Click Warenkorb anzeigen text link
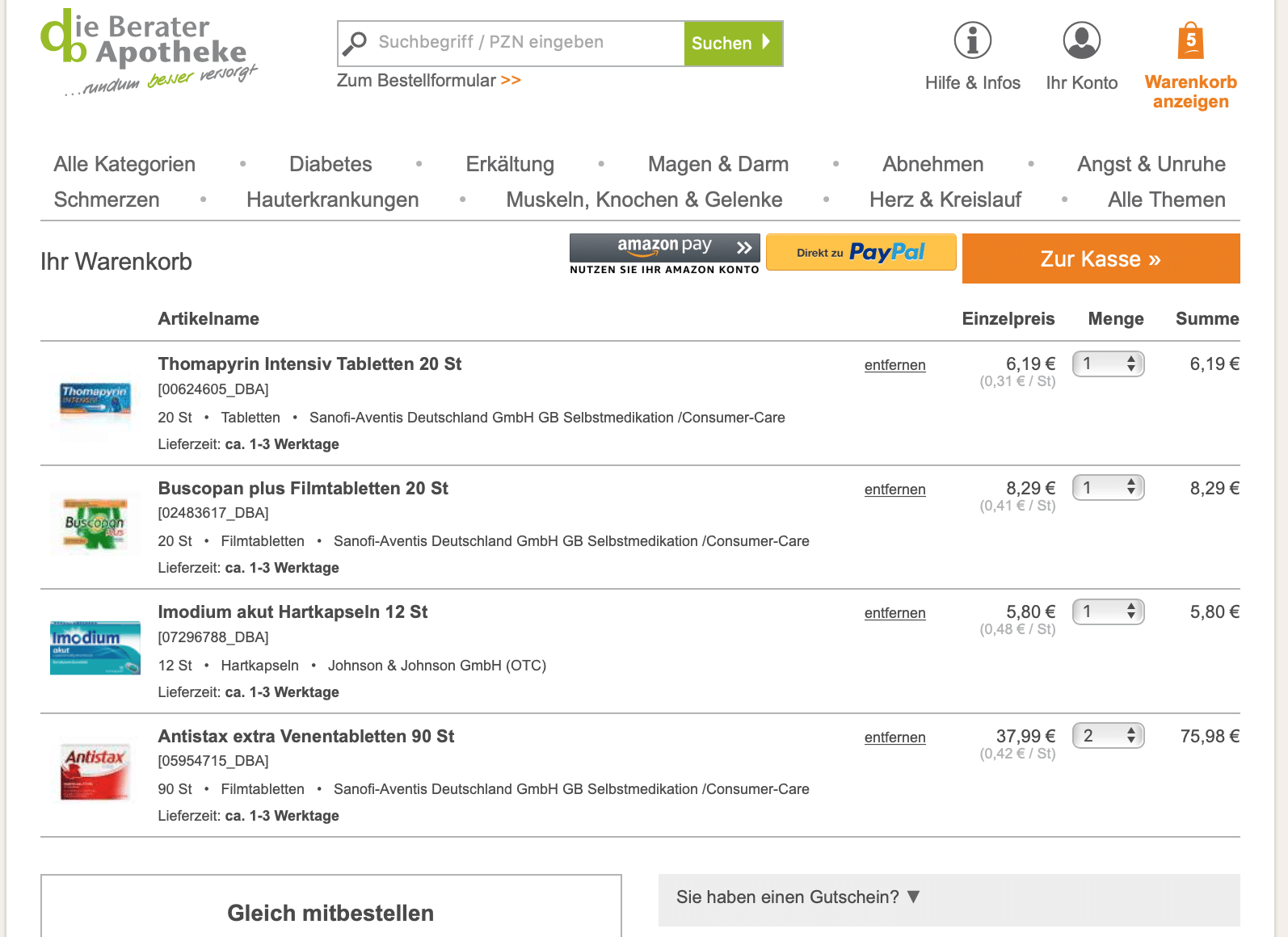This screenshot has height=937, width=1288. pyautogui.click(x=1191, y=92)
